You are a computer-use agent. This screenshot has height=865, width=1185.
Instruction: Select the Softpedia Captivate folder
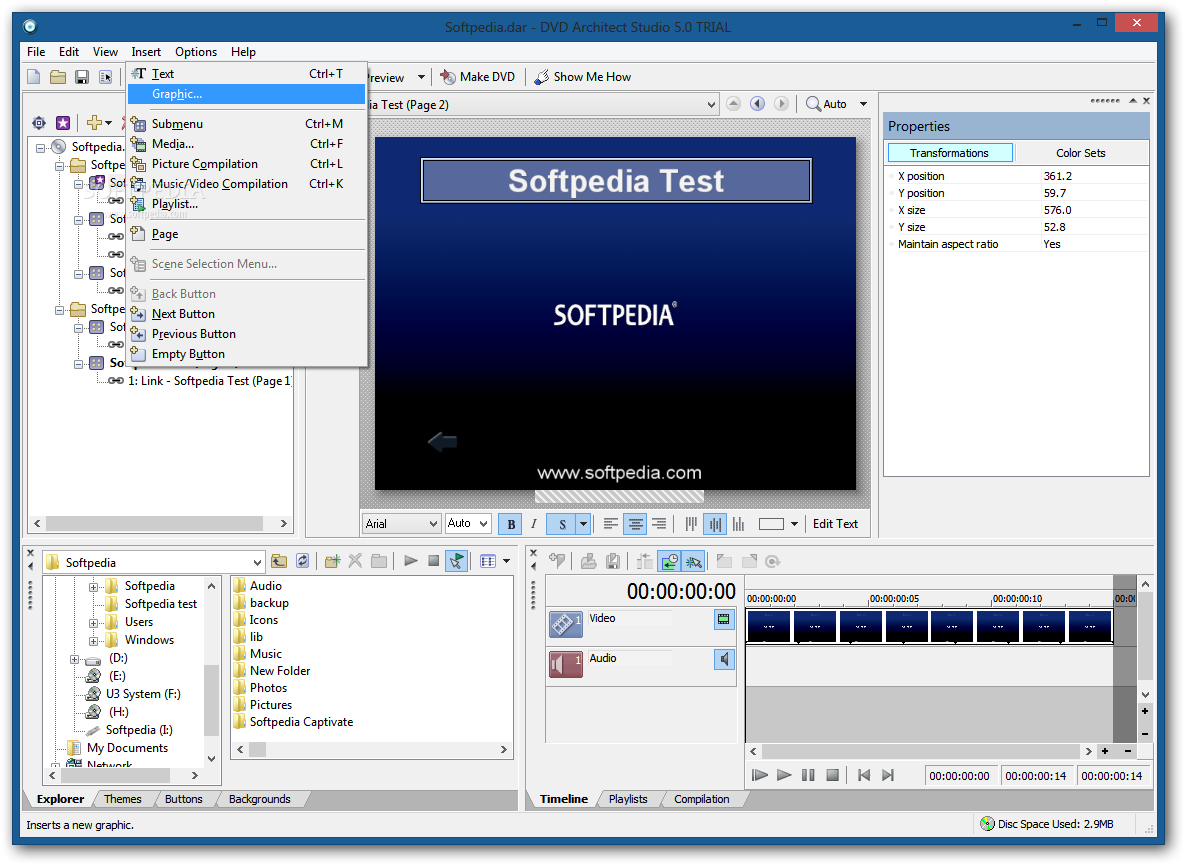pos(292,722)
